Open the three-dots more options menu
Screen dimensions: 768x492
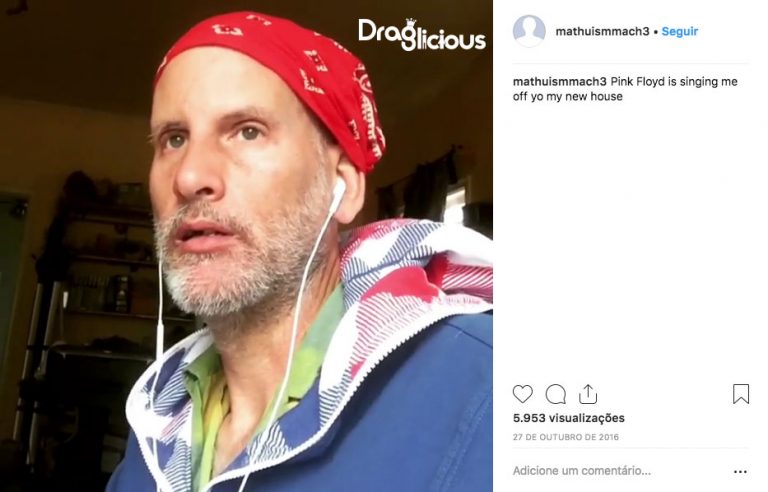[740, 471]
